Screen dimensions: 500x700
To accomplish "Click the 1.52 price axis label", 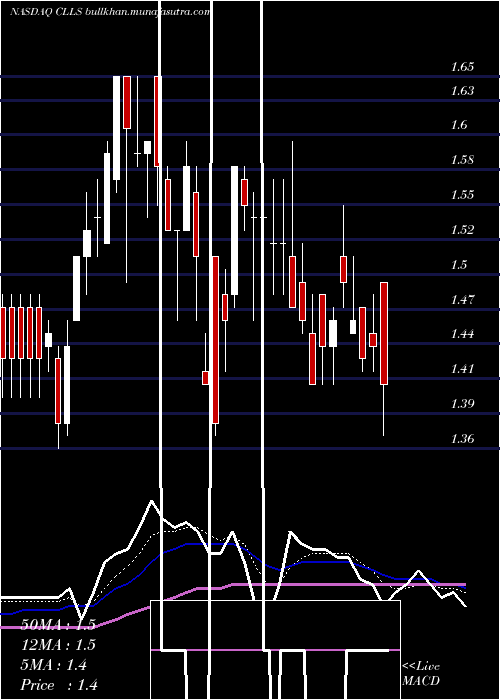I will [x=462, y=230].
